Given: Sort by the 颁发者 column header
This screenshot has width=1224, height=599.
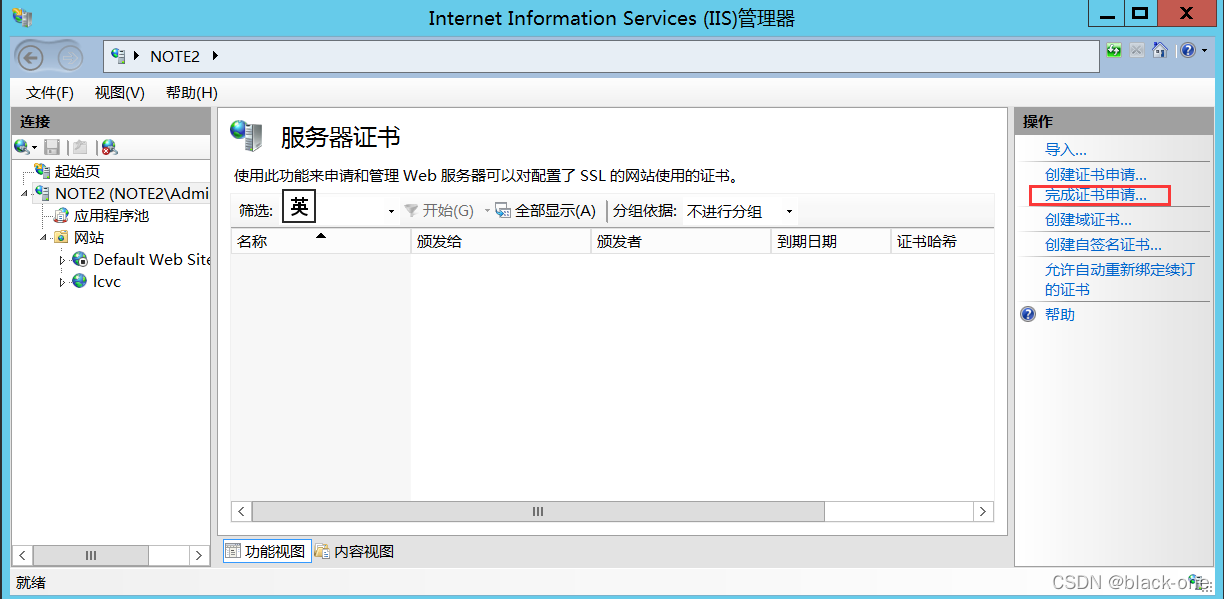Looking at the screenshot, I should 681,241.
